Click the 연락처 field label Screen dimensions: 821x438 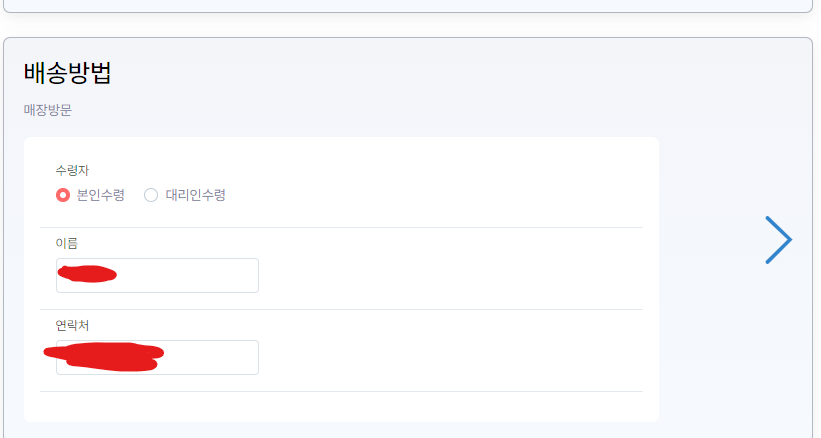(72, 325)
